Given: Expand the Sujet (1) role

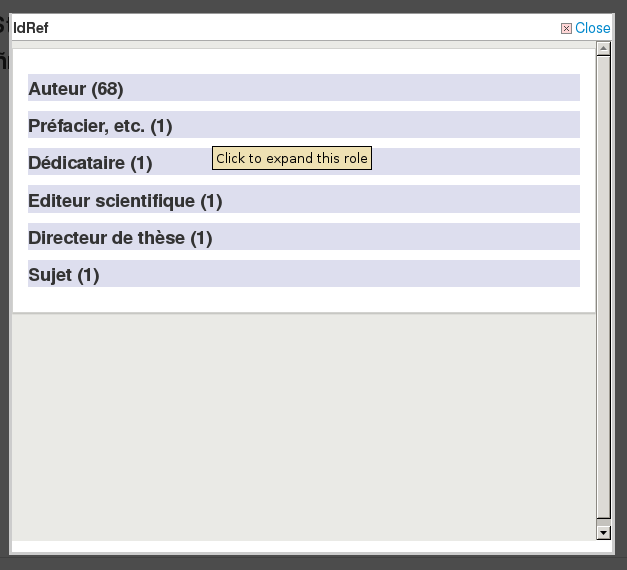Looking at the screenshot, I should 64,275.
